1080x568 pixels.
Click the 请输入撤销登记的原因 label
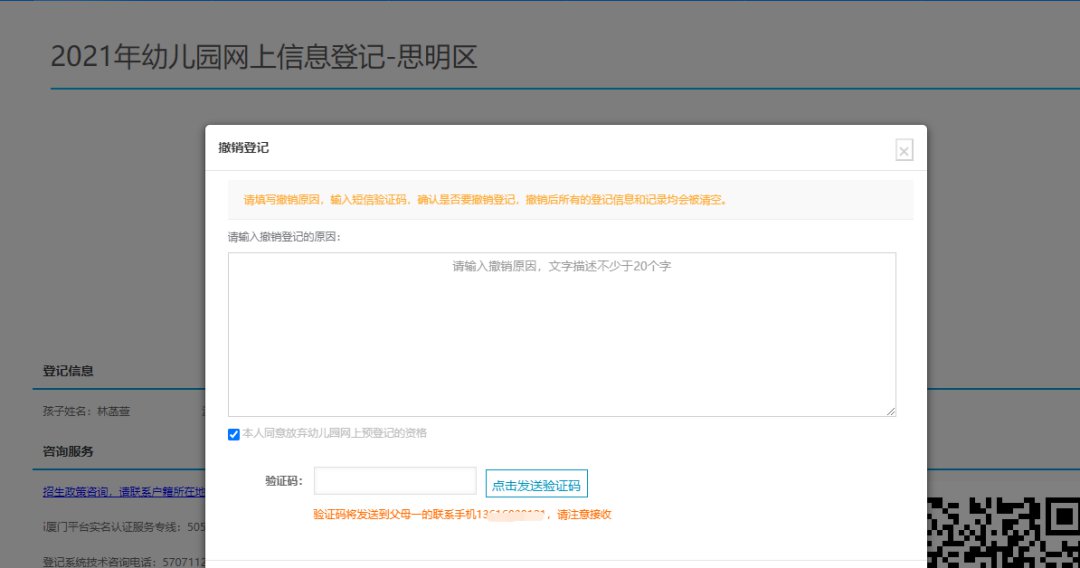[285, 237]
